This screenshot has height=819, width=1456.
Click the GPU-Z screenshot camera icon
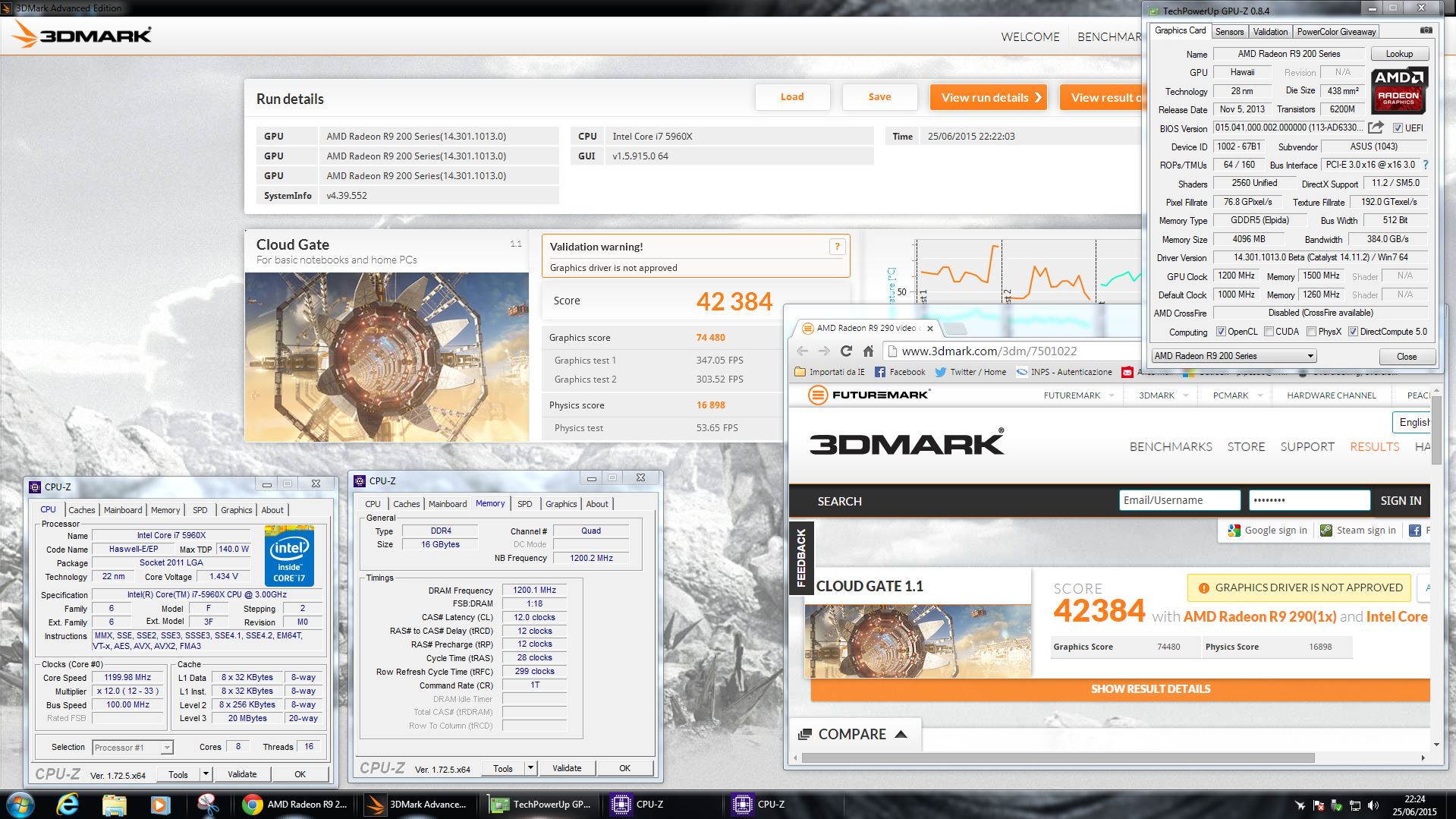[1426, 31]
